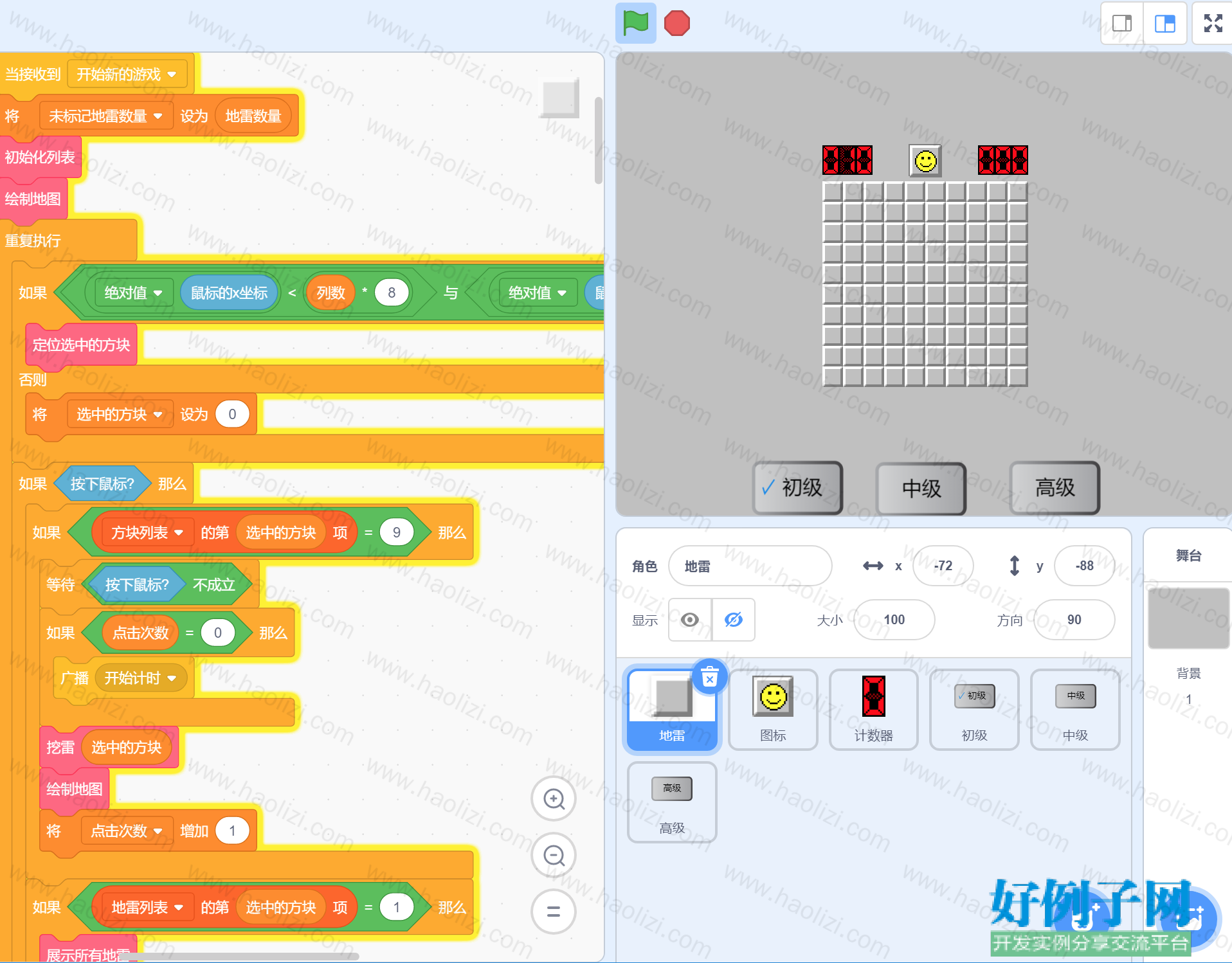Open the 方块列表 list dropdown
The image size is (1232, 963).
pos(147,533)
